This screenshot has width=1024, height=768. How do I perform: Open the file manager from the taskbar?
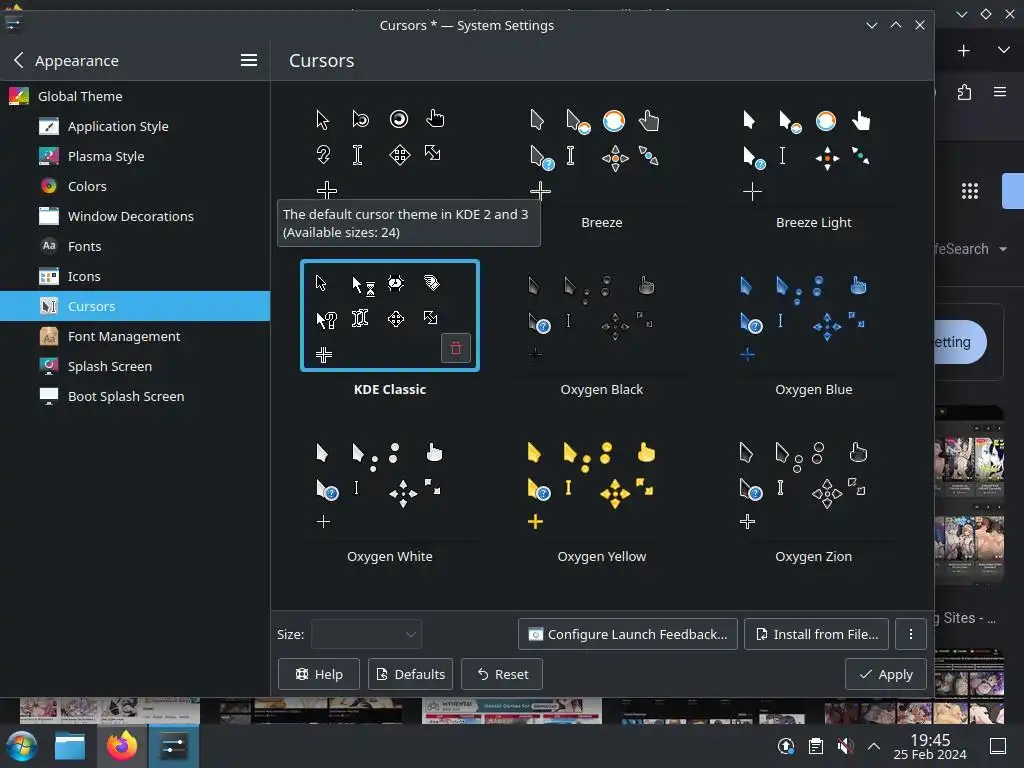(x=70, y=746)
